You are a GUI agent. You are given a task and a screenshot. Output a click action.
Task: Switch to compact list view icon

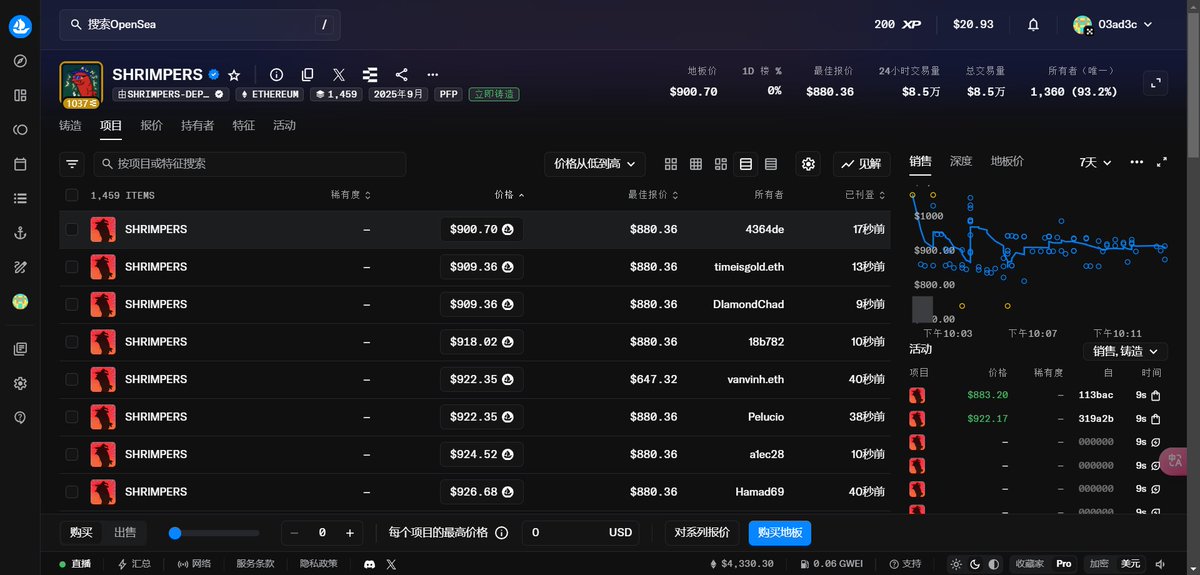coord(771,164)
